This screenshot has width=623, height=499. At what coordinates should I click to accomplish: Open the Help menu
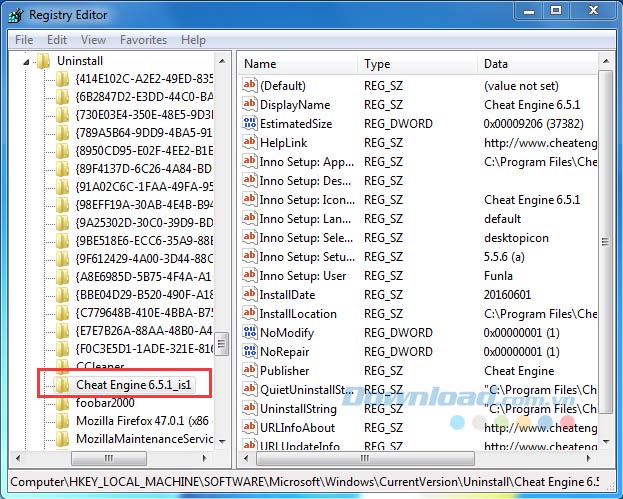coord(193,40)
